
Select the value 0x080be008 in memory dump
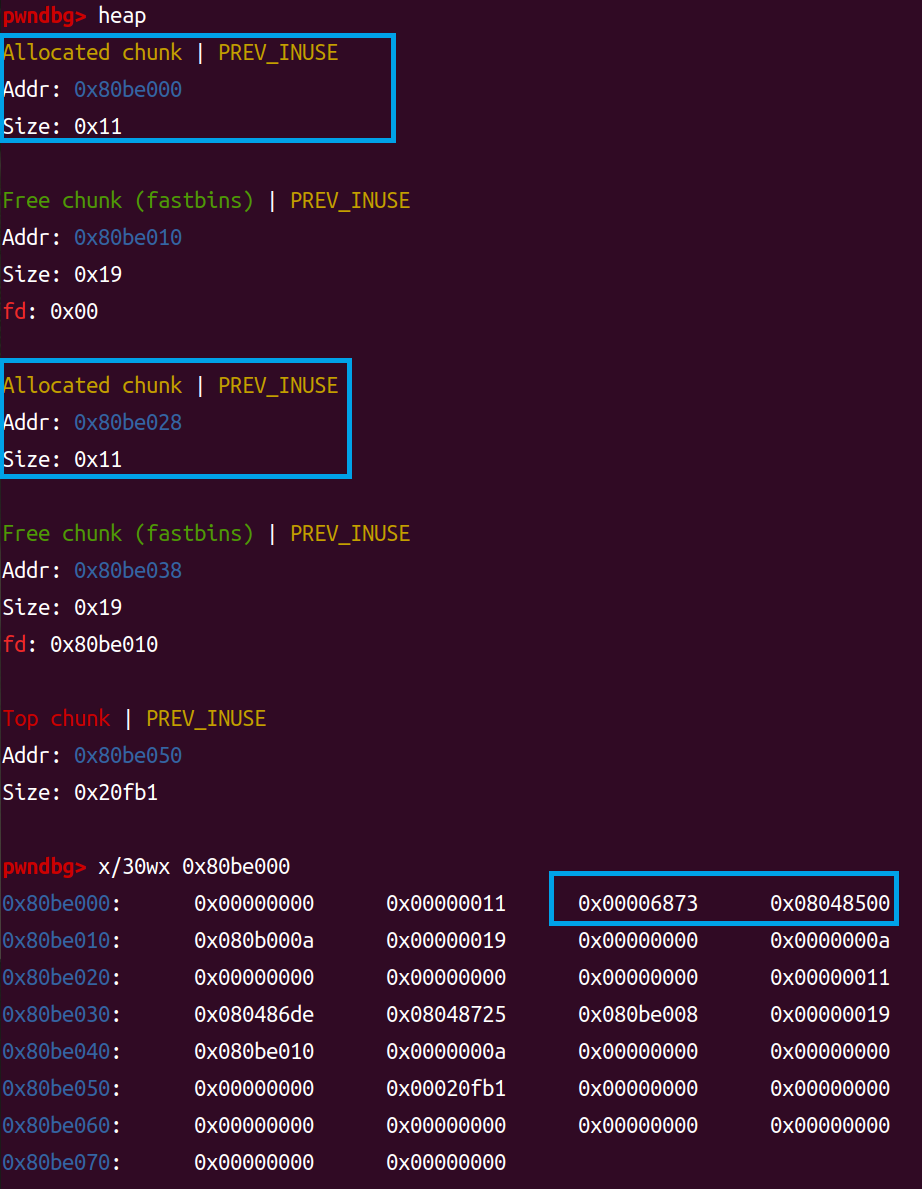click(638, 1015)
